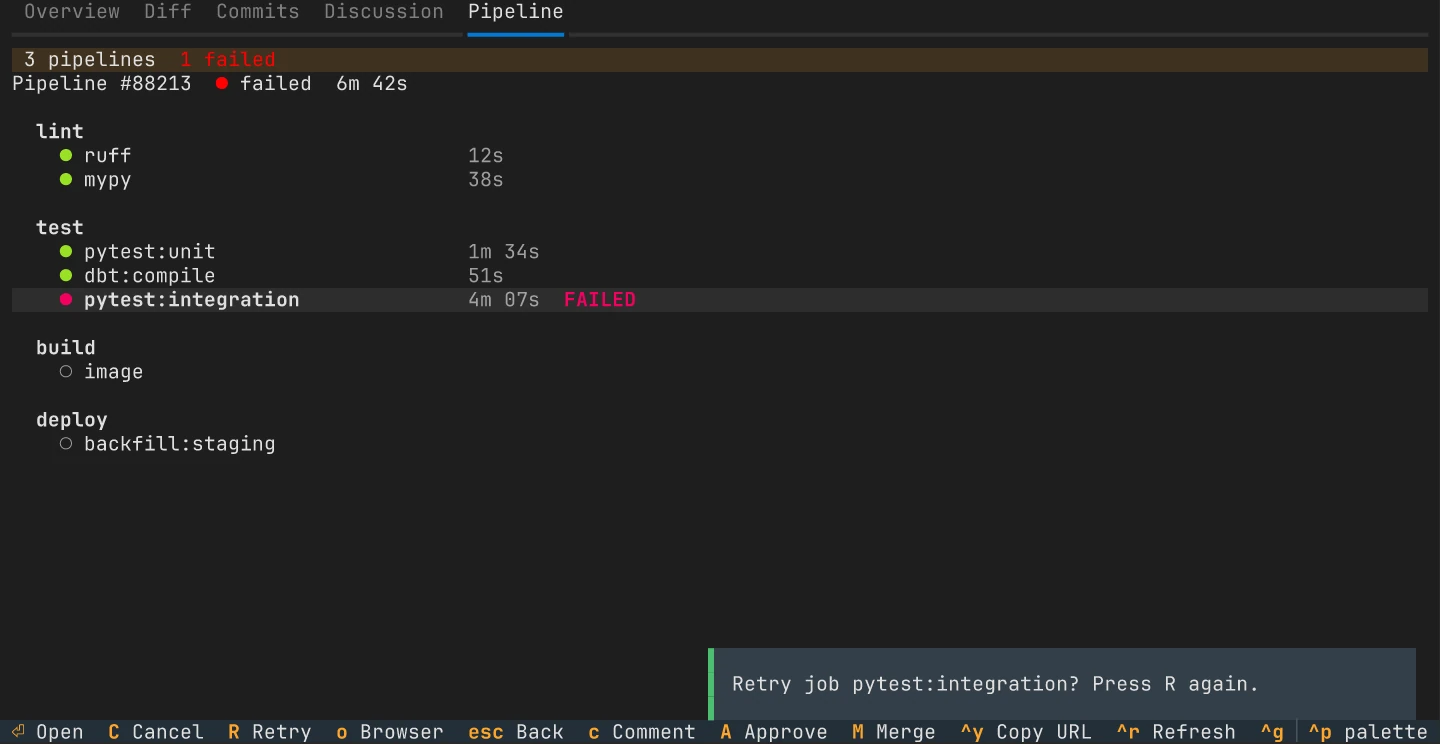Click the dbt:compile duration '51s'

(x=486, y=275)
